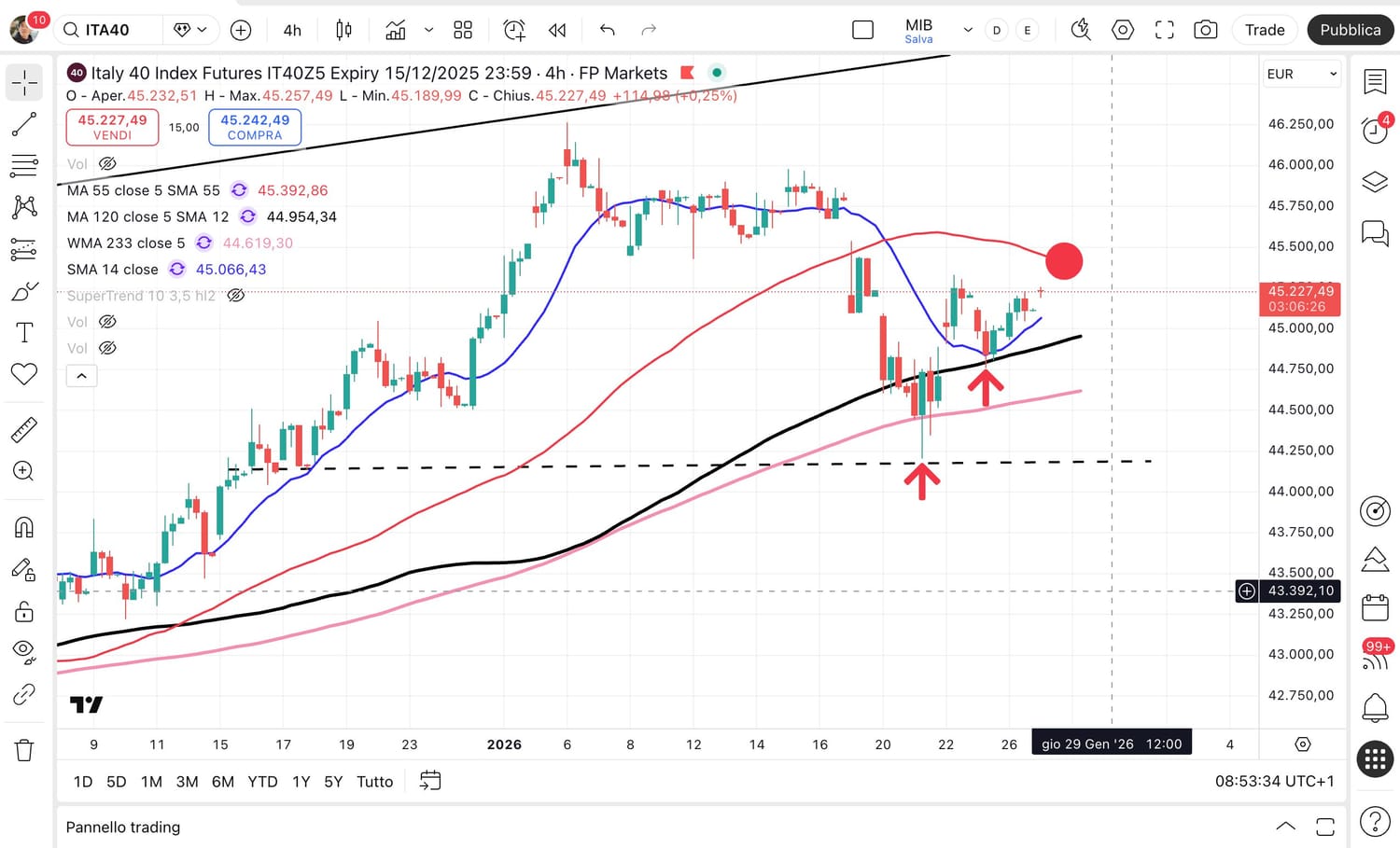Open the watchlist panel
The image size is (1400, 848).
1375,82
